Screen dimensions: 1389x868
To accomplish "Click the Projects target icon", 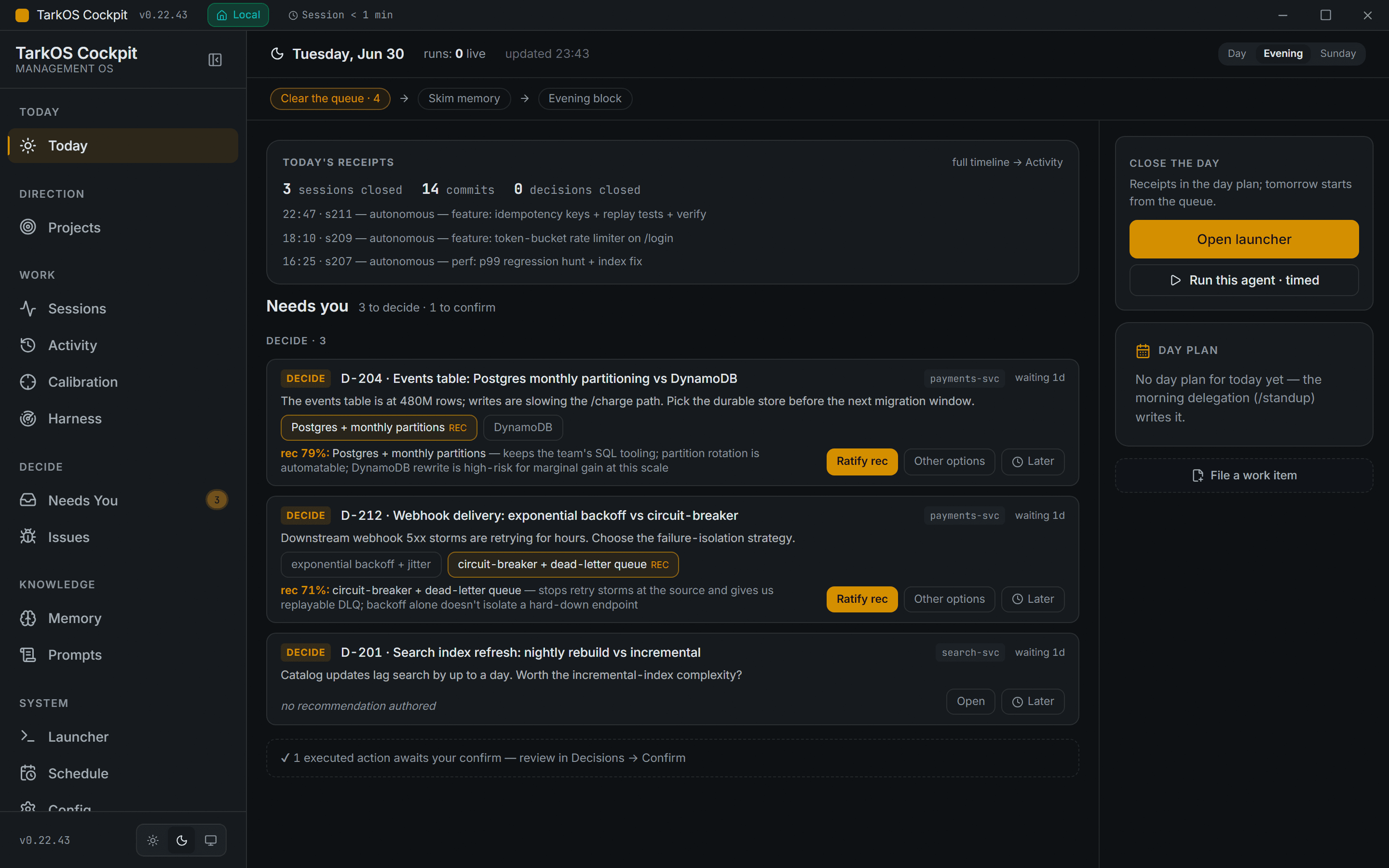I will pos(28,227).
